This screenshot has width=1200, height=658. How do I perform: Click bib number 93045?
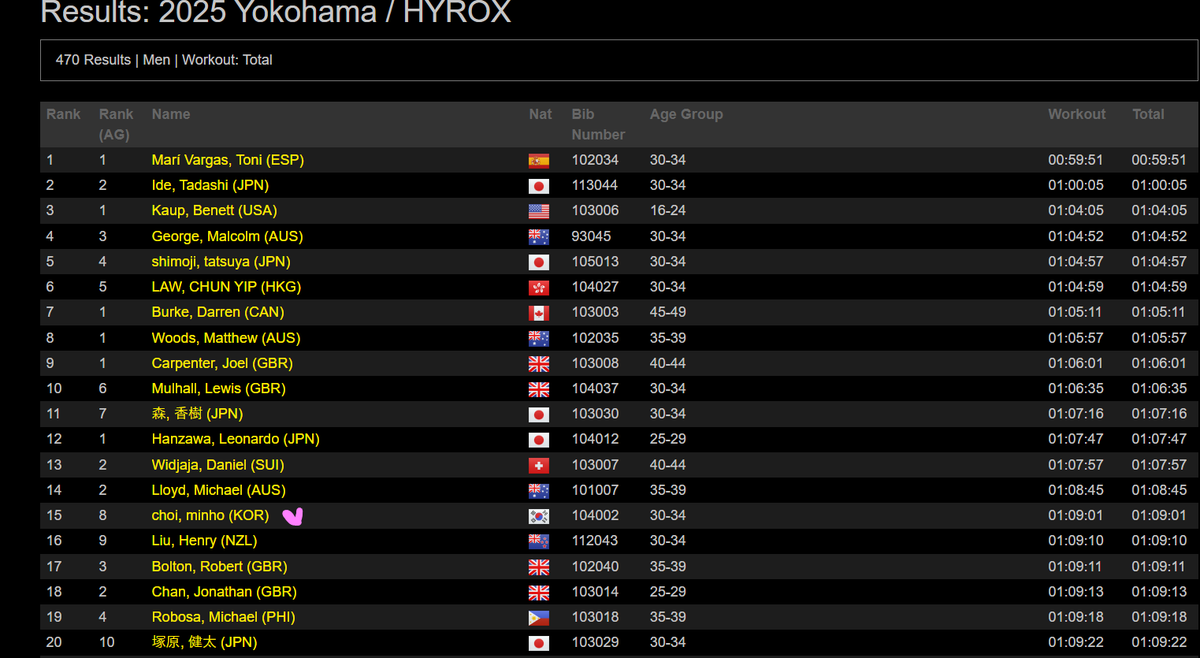pyautogui.click(x=591, y=236)
